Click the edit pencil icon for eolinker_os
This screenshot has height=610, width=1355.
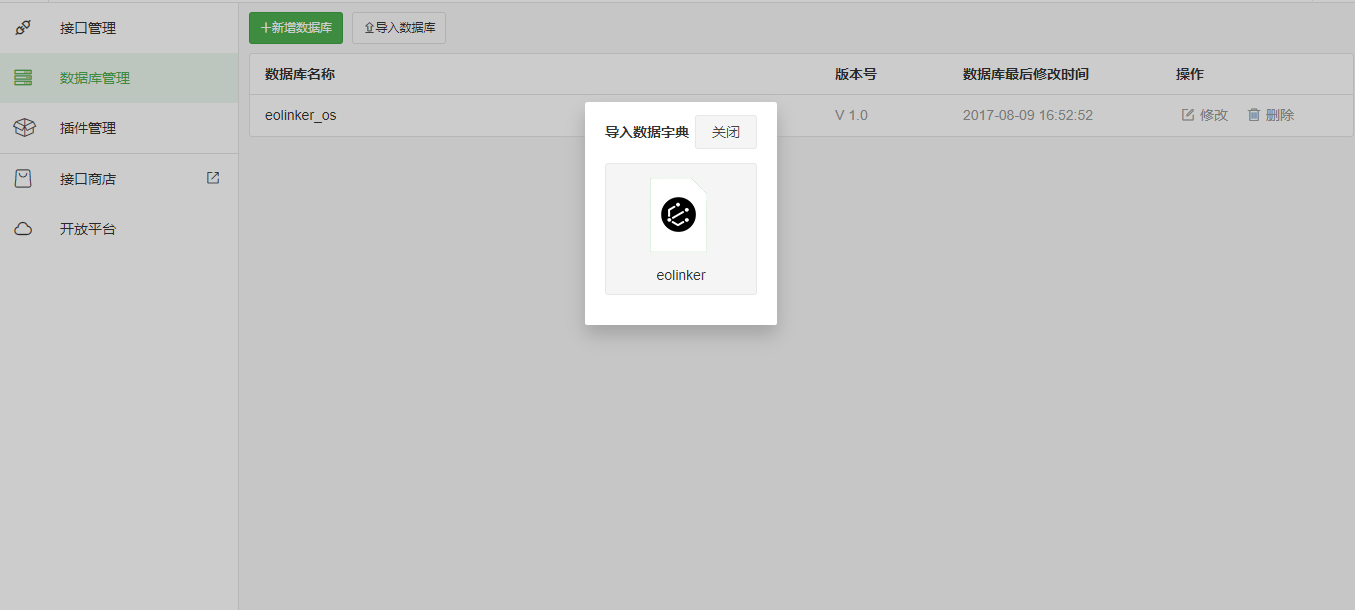coord(1188,115)
